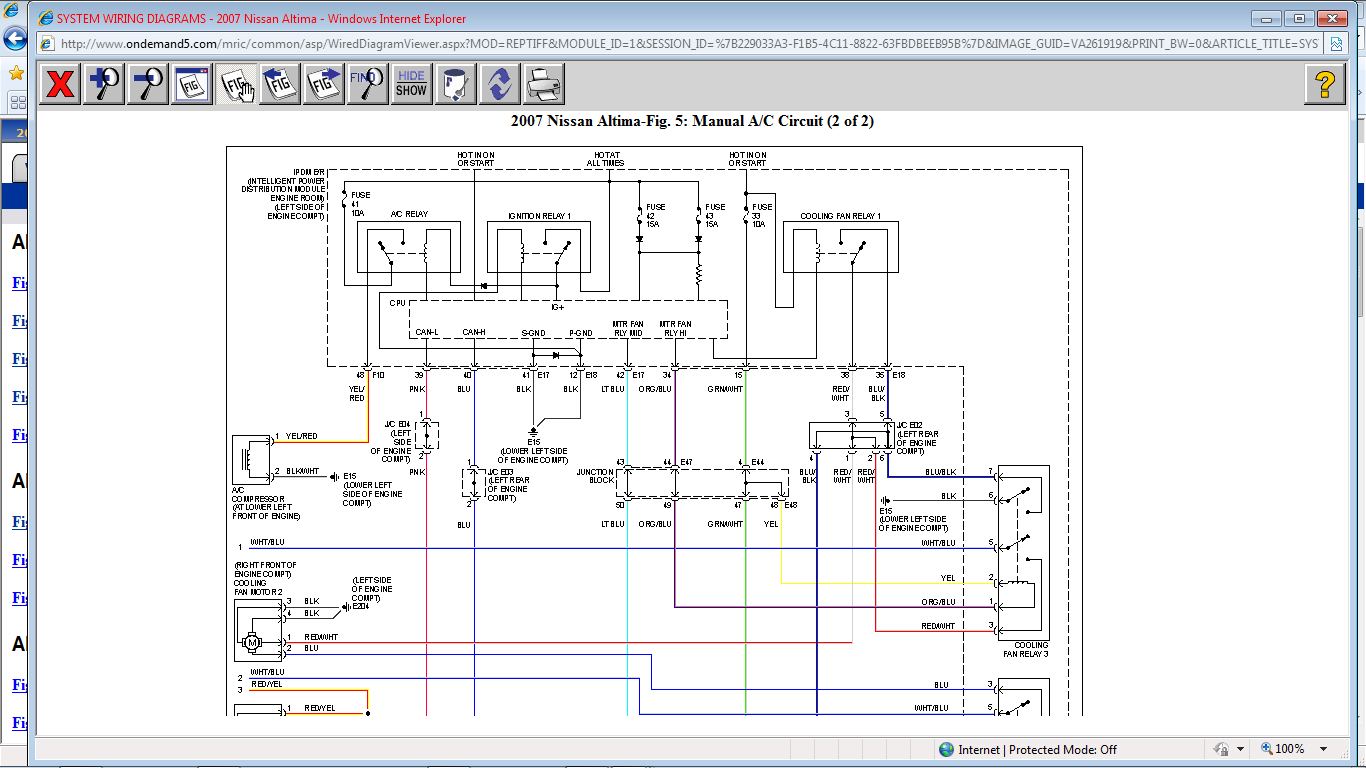Image resolution: width=1366 pixels, height=768 pixels.
Task: Fit figure to window icon
Action: (192, 84)
